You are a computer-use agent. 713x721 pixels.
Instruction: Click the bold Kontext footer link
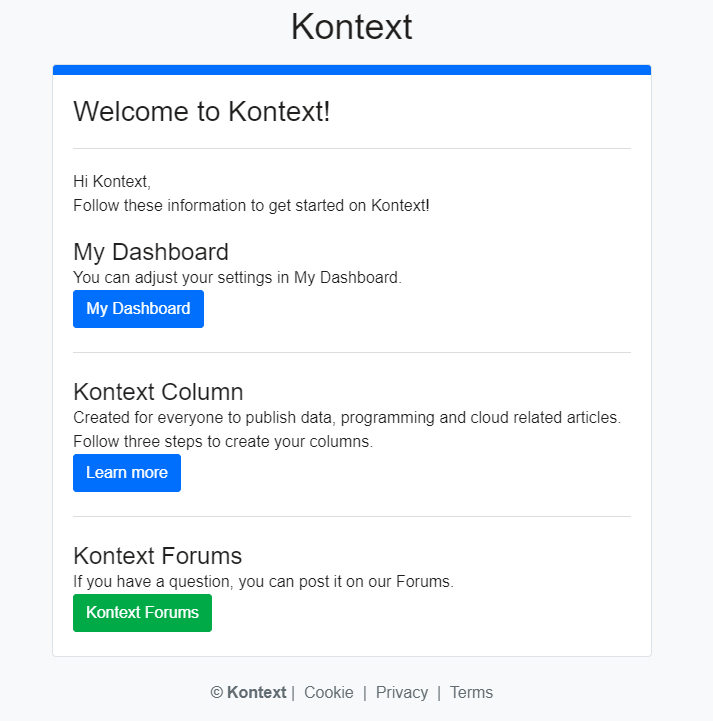point(257,692)
